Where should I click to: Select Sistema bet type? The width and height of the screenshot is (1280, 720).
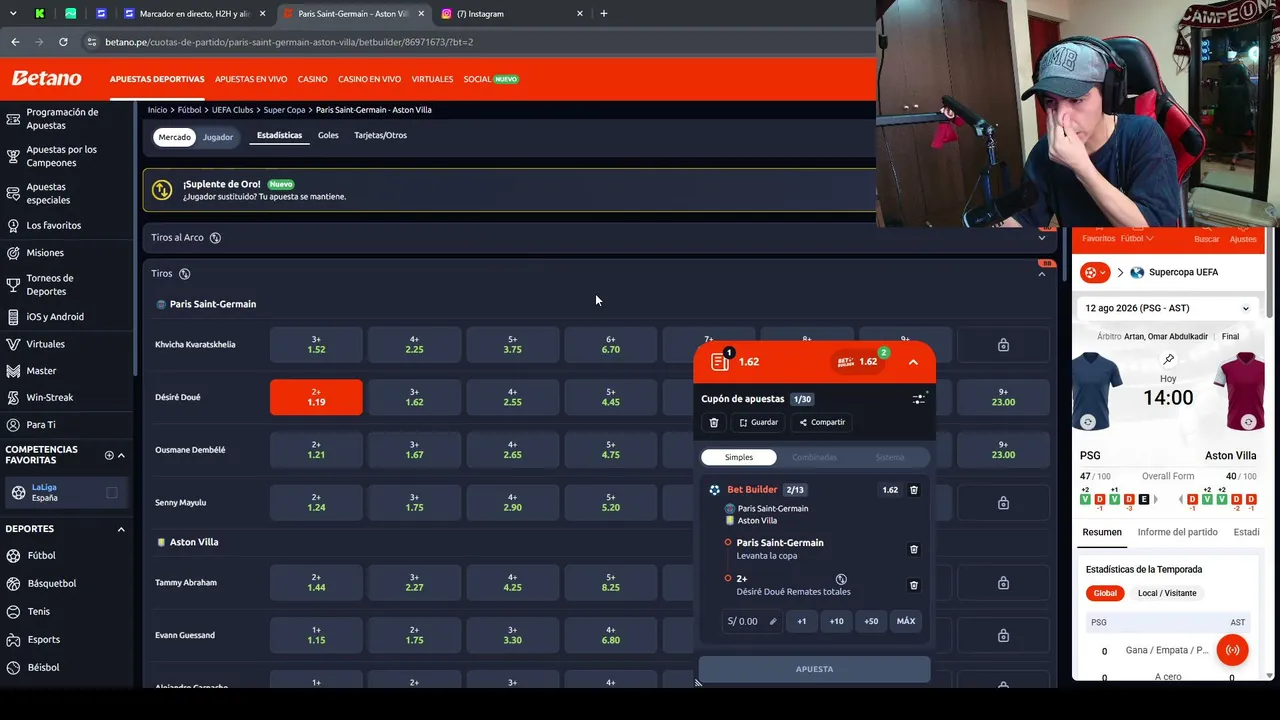click(x=890, y=457)
